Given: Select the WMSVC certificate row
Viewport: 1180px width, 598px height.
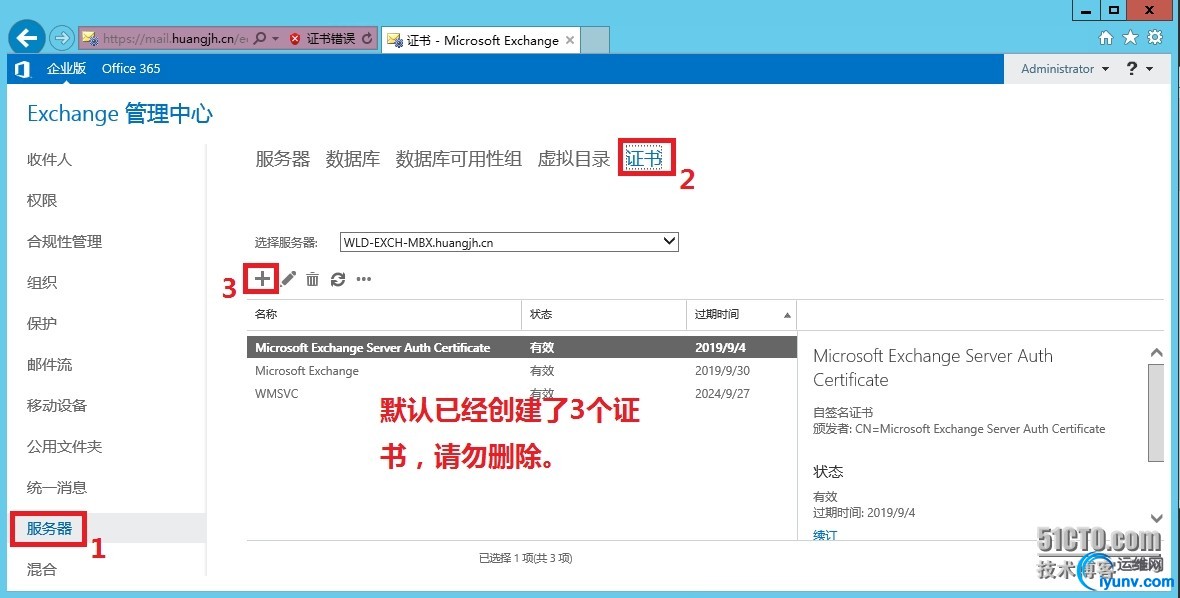Looking at the screenshot, I should tap(522, 393).
